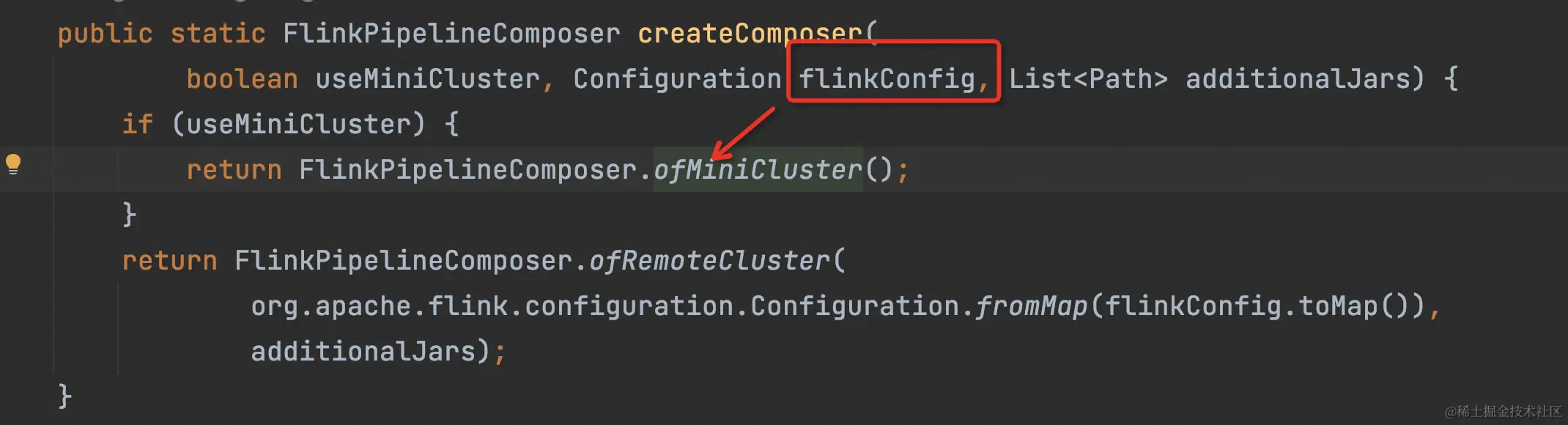This screenshot has height=425, width=1568.
Task: Click the if keyword
Action: pos(138,125)
